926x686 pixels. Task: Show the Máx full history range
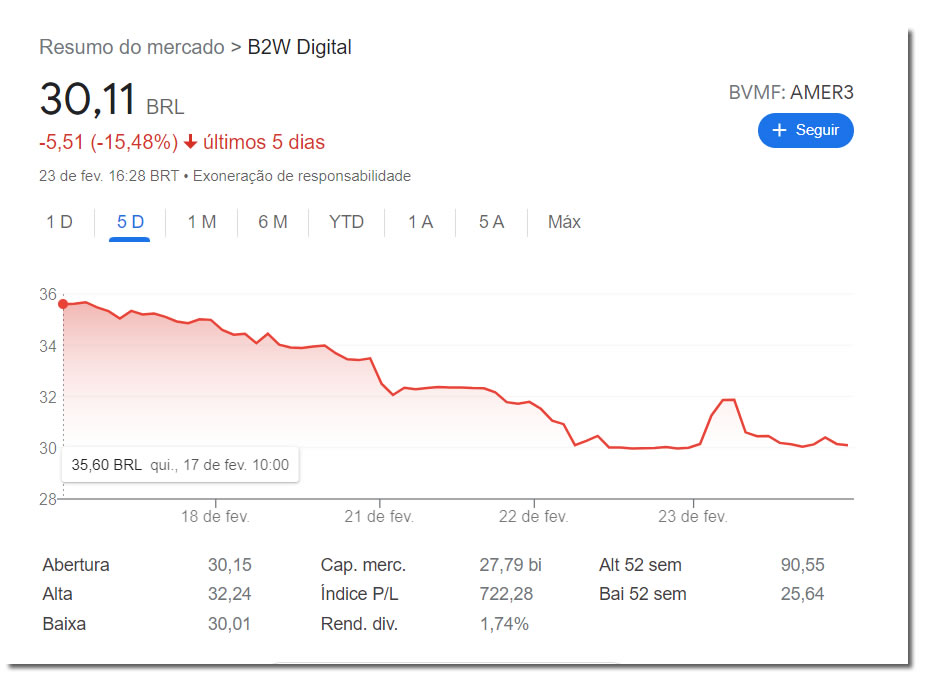coord(564,222)
